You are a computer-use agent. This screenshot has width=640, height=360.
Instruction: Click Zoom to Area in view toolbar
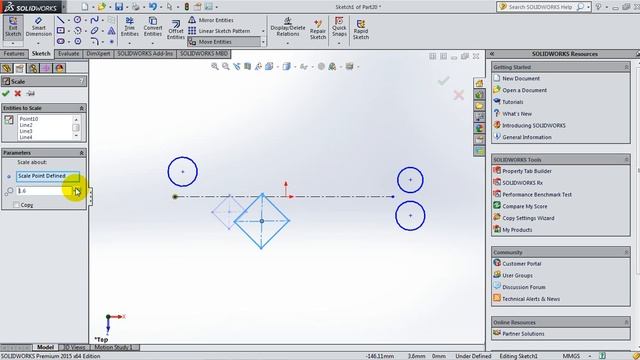click(x=226, y=66)
